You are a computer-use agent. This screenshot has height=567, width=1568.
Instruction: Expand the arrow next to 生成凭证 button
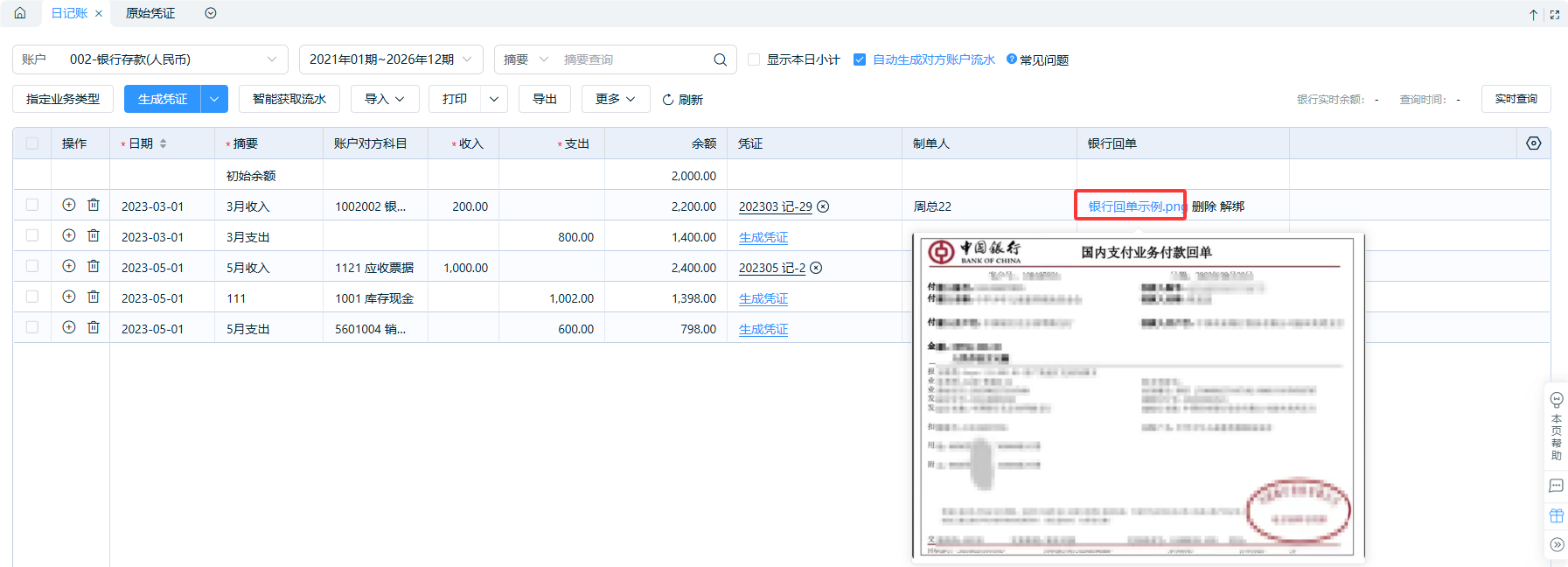click(214, 99)
